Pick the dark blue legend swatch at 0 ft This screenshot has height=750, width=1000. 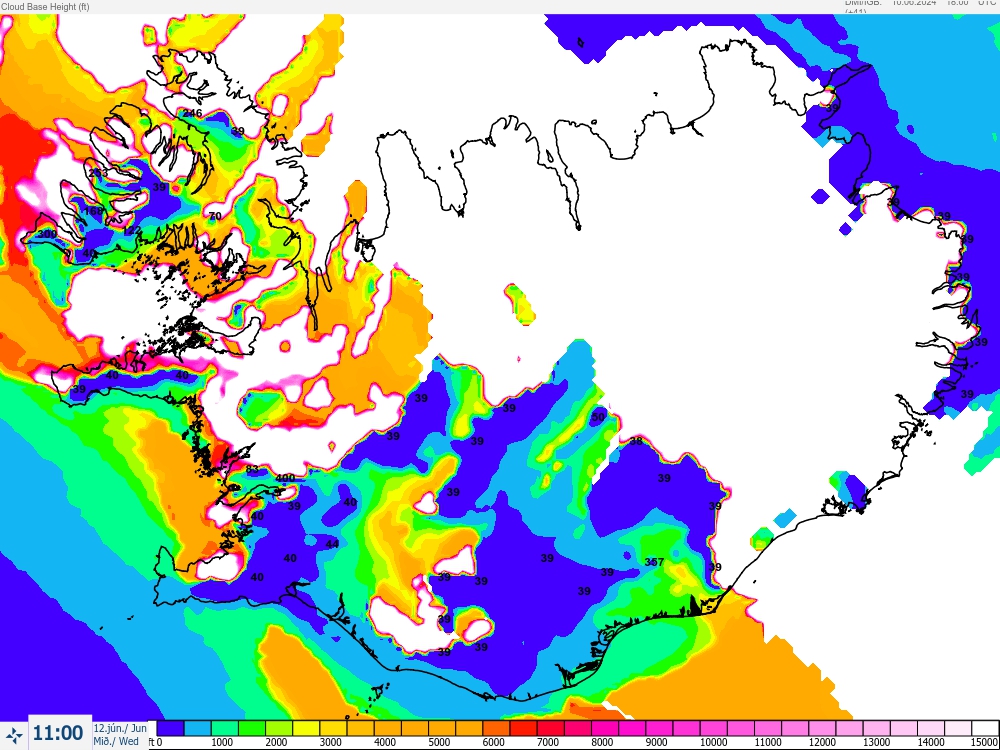pyautogui.click(x=170, y=728)
